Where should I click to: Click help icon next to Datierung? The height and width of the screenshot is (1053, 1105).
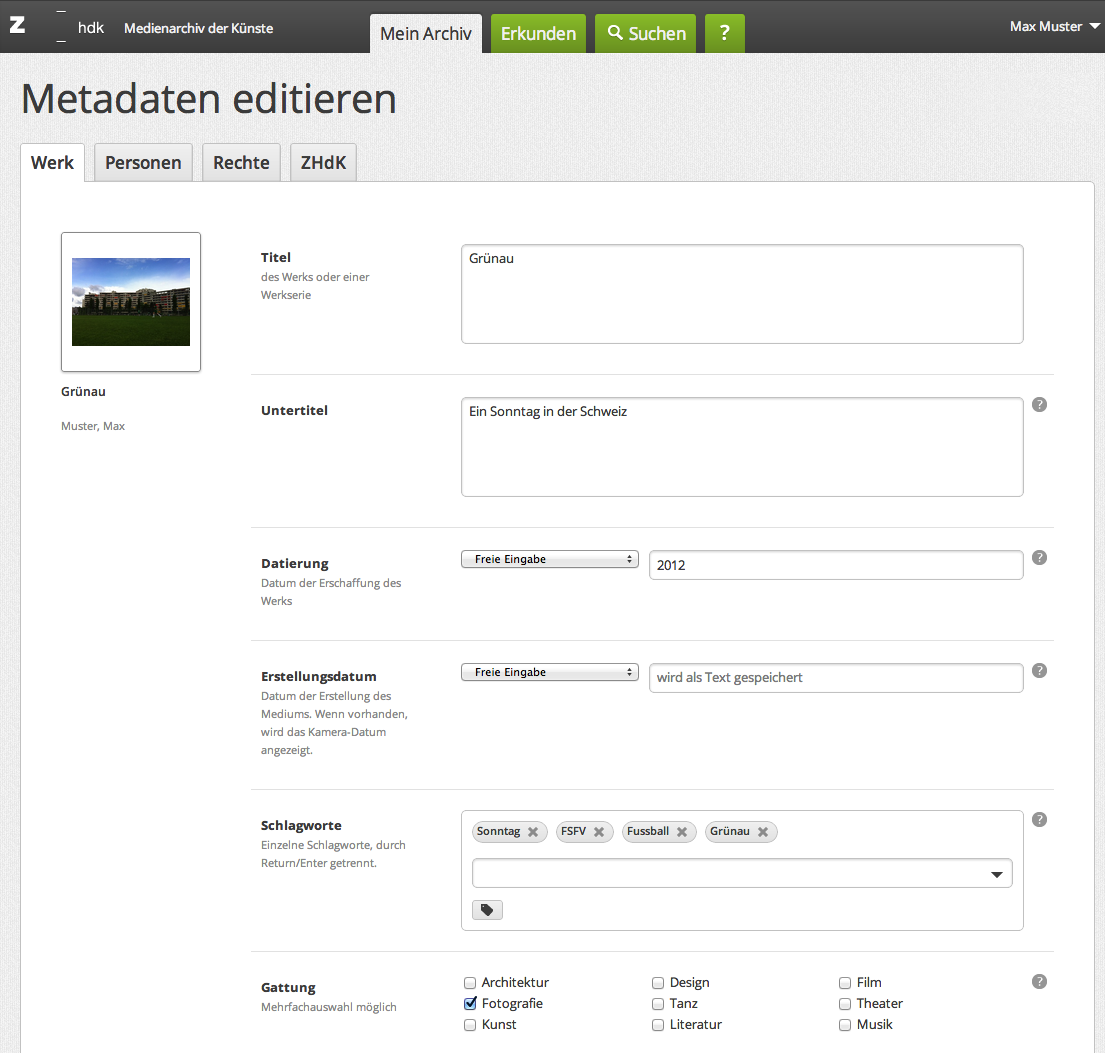click(1039, 558)
